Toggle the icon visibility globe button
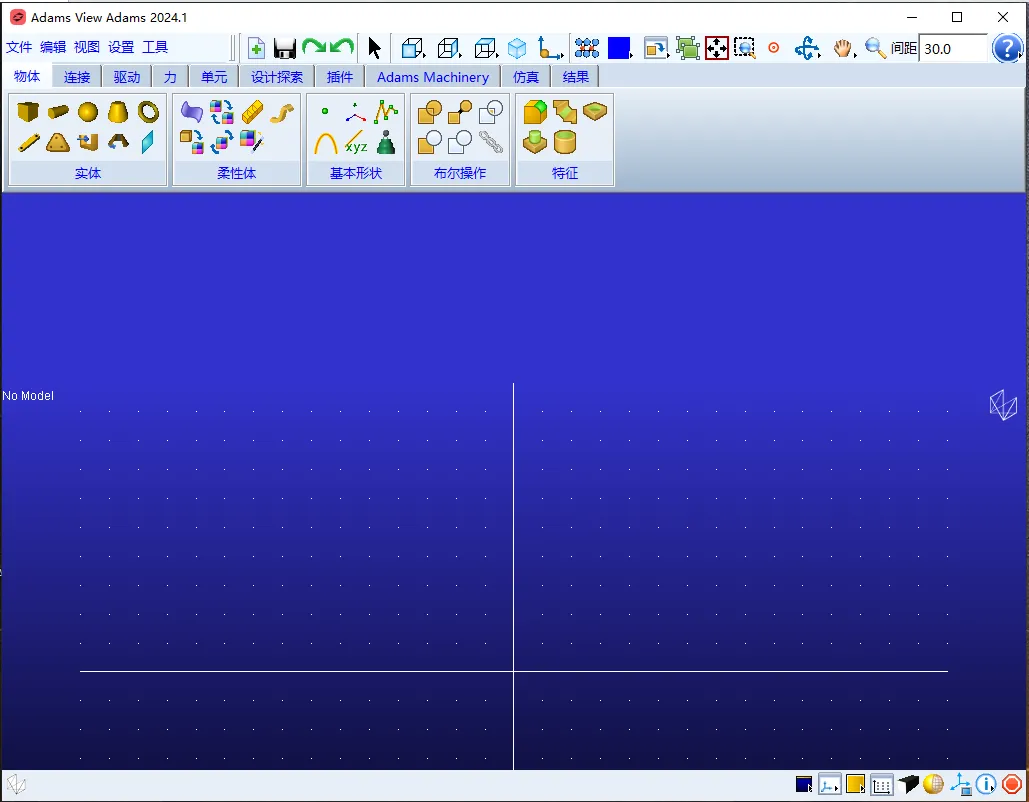1029x802 pixels. (933, 784)
